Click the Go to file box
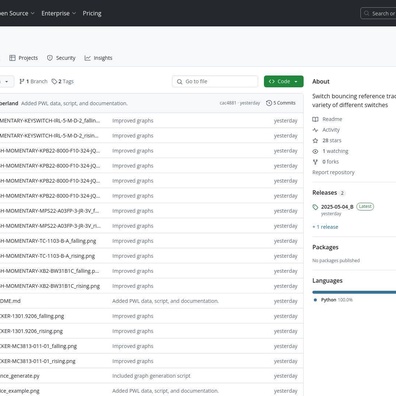 coord(215,81)
